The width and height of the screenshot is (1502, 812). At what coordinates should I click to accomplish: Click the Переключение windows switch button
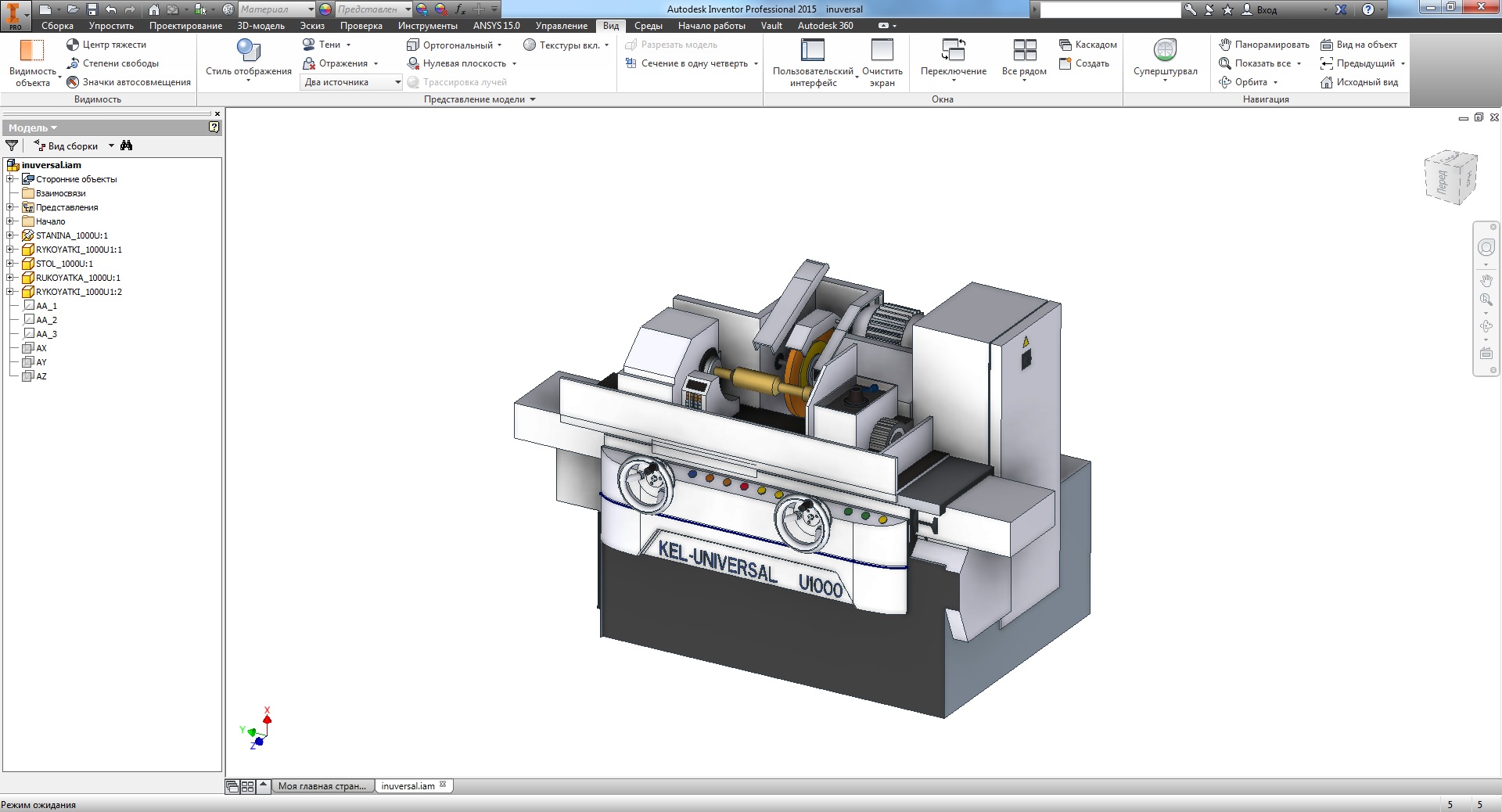[x=954, y=61]
